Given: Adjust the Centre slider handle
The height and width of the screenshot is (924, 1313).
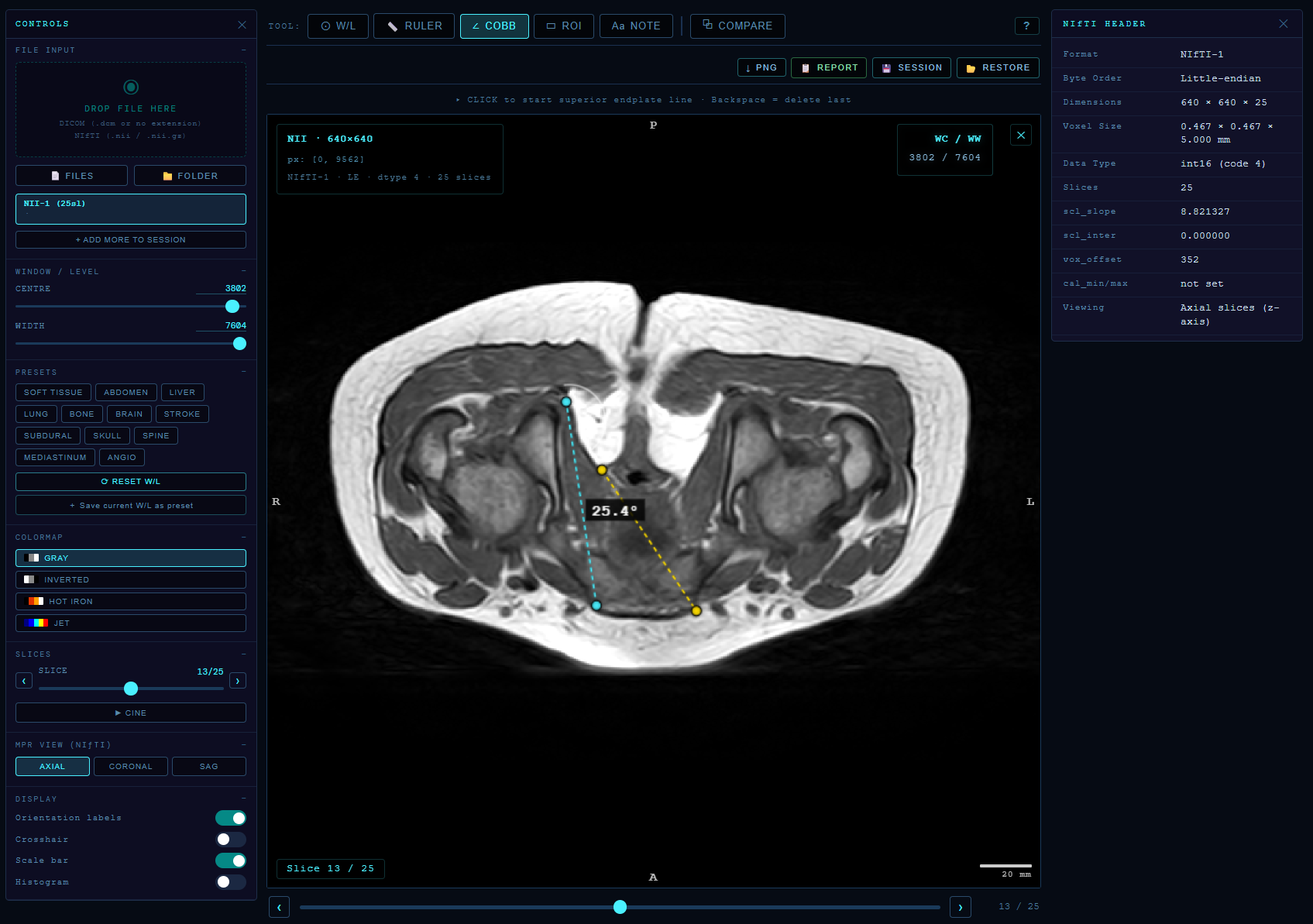Looking at the screenshot, I should click(x=232, y=306).
